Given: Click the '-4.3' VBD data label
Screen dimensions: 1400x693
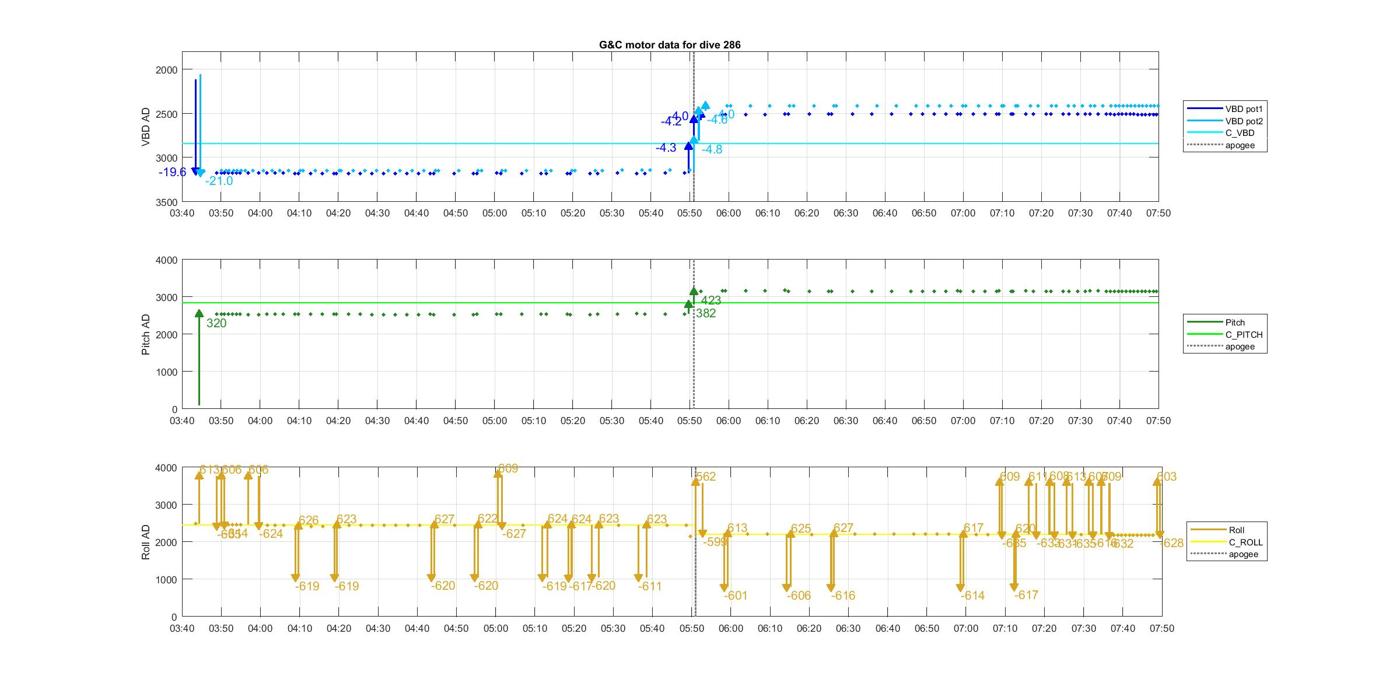Looking at the screenshot, I should coord(666,148).
